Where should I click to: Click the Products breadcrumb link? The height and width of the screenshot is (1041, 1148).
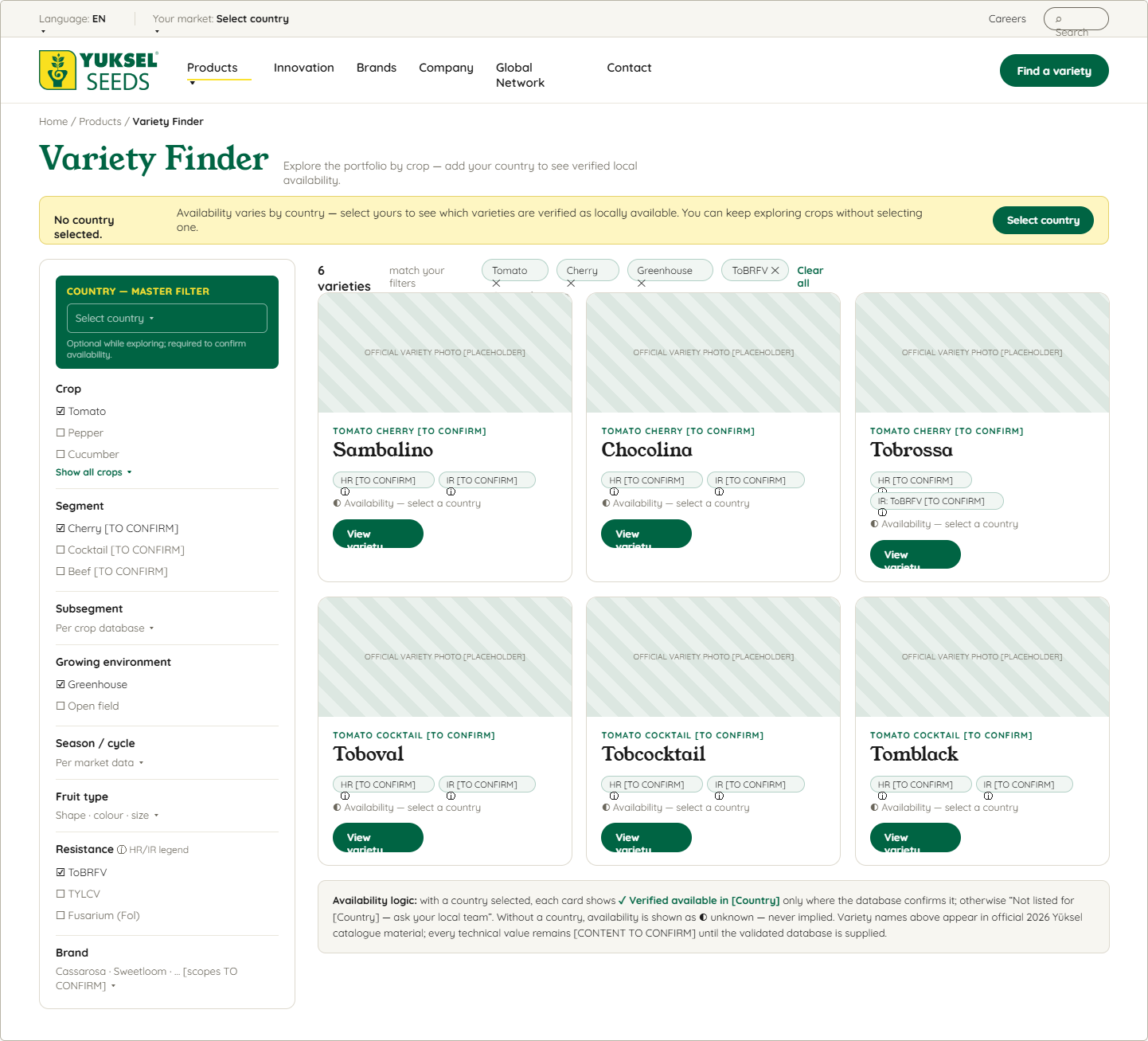pos(100,122)
